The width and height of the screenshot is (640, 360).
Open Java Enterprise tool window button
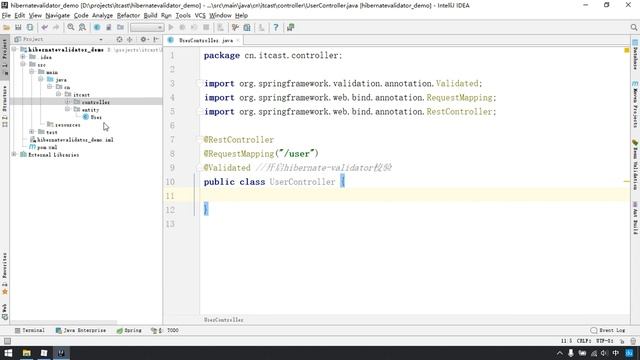click(81, 330)
